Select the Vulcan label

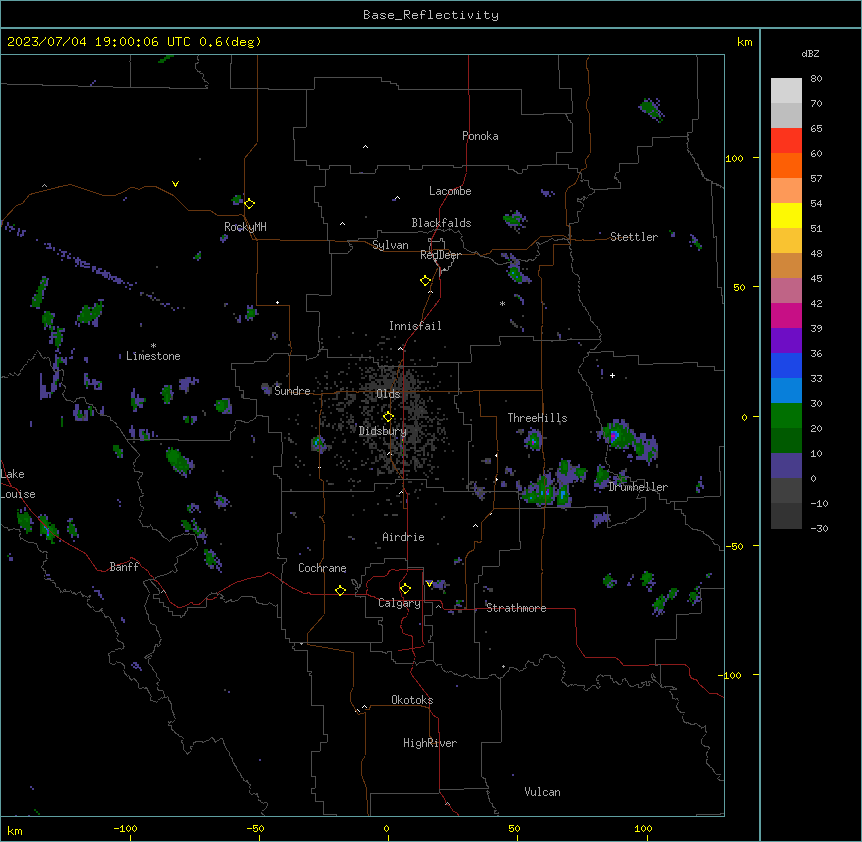click(x=543, y=792)
